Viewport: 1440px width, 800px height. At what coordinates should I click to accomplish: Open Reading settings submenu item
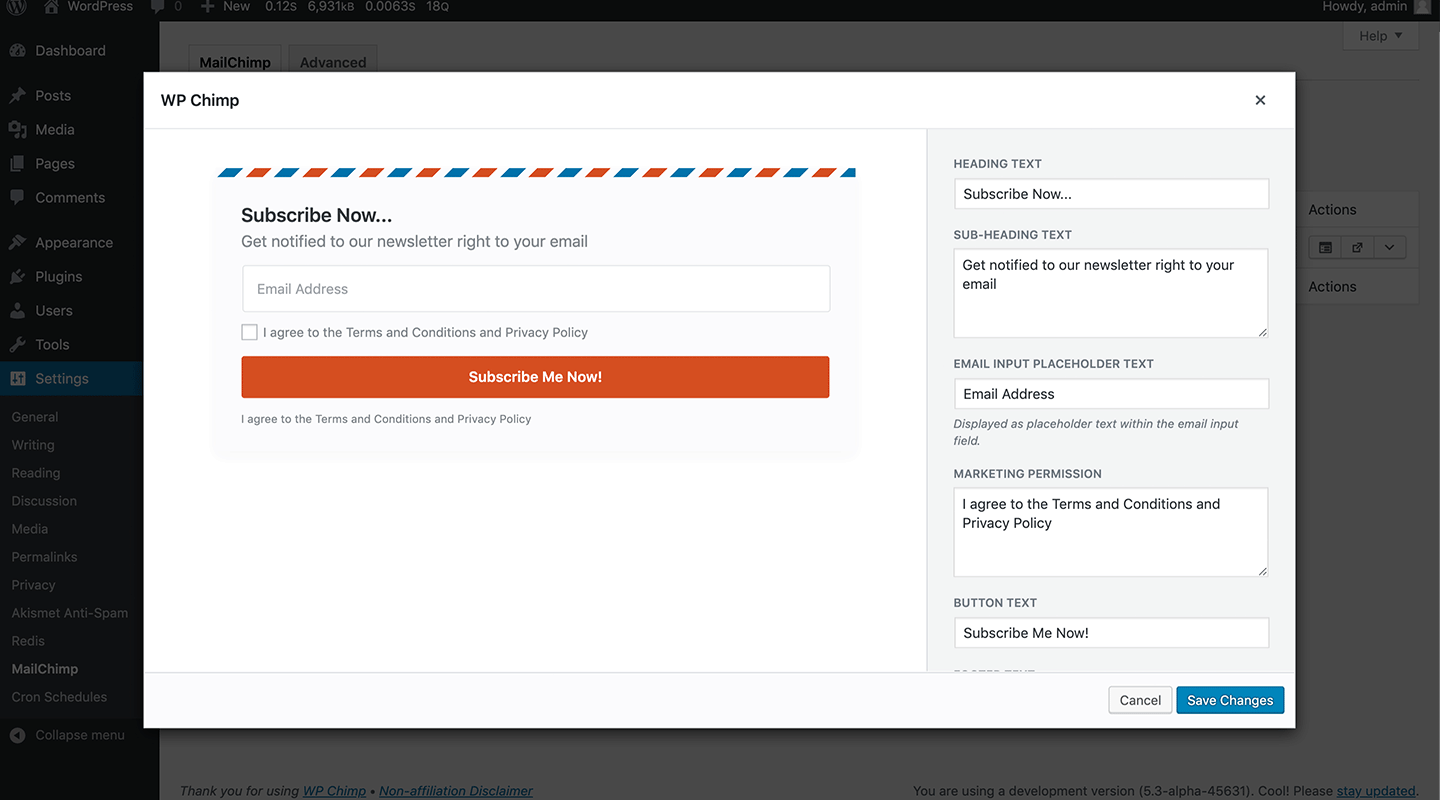pos(36,473)
